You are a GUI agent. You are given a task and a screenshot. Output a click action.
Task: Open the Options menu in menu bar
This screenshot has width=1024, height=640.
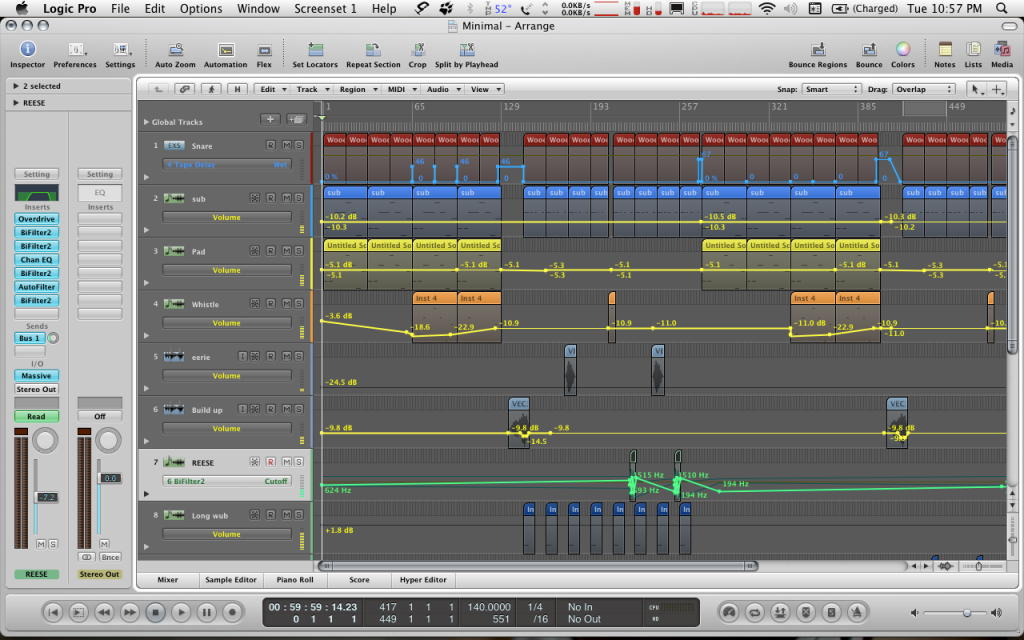pyautogui.click(x=201, y=8)
